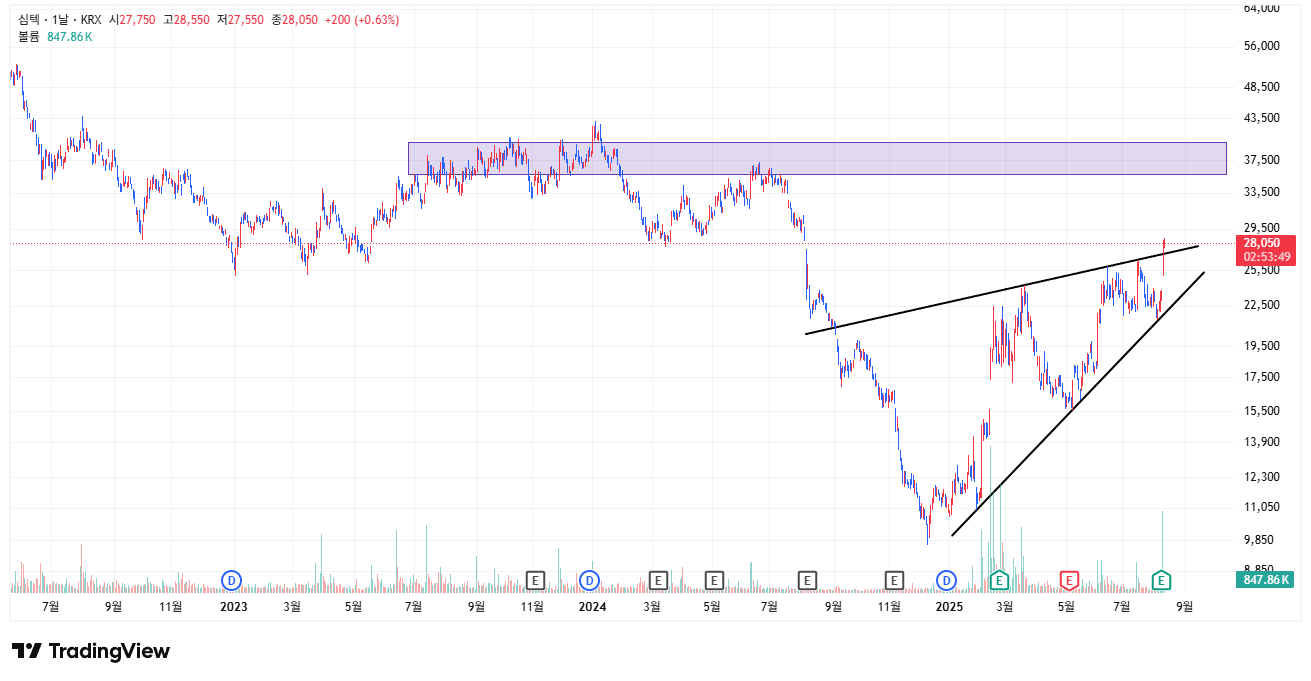Click the 48,500 price axis label

click(x=1262, y=87)
